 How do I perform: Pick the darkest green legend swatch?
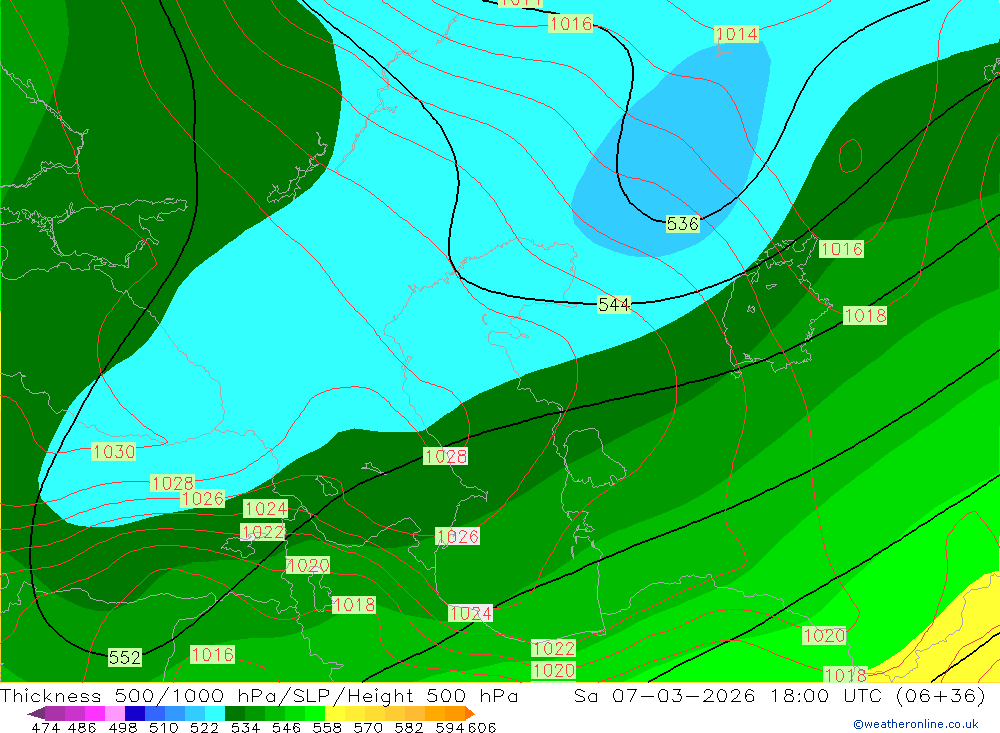[235, 713]
